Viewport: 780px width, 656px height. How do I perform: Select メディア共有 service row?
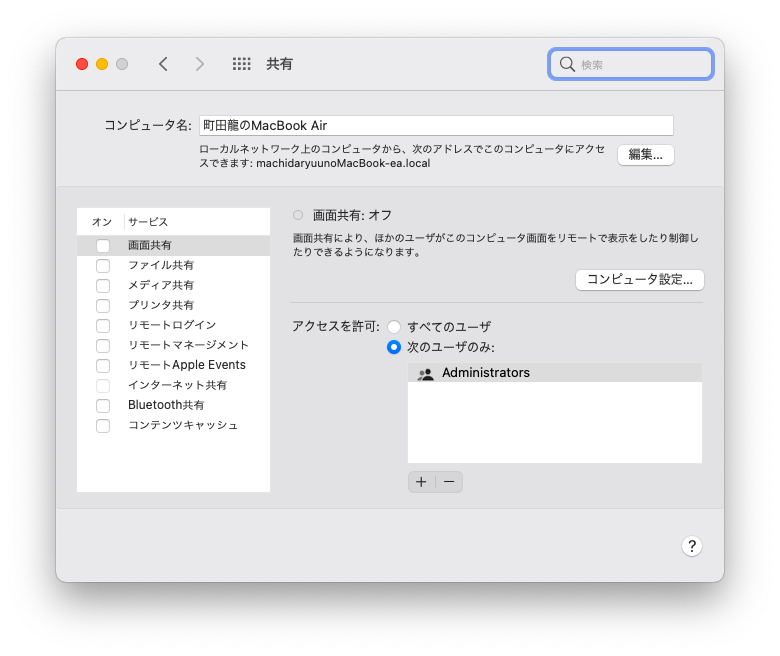tap(174, 285)
